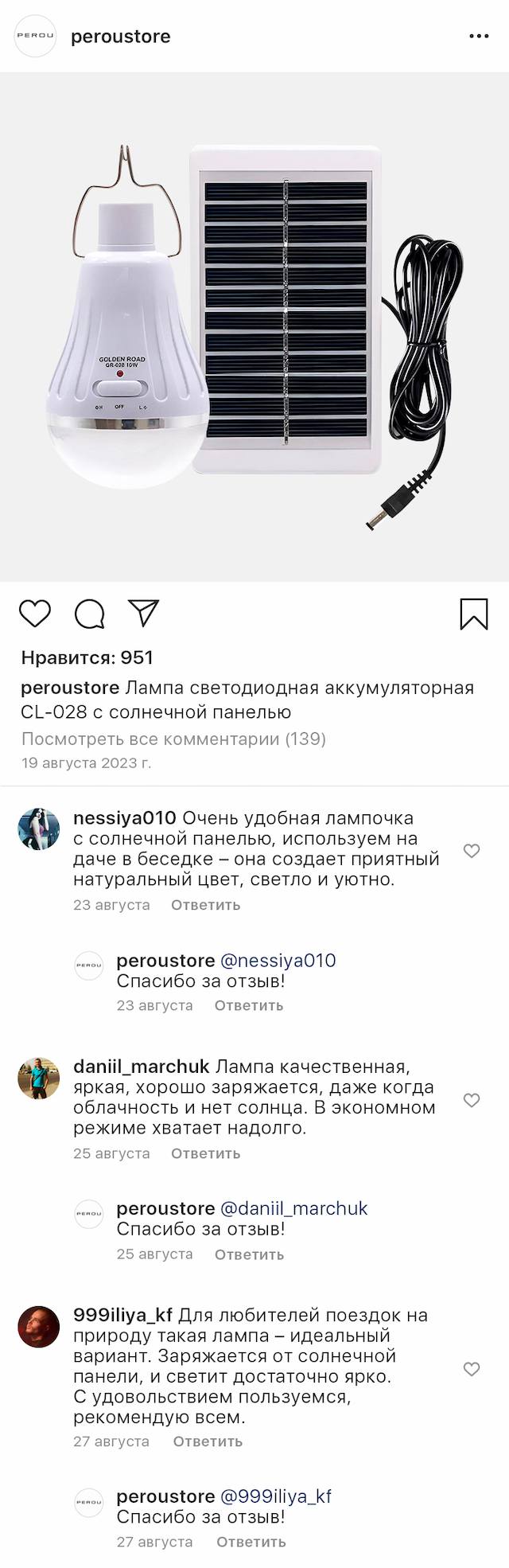This screenshot has height=1568, width=509.
Task: Expand all 139 comments
Action: pos(173,739)
